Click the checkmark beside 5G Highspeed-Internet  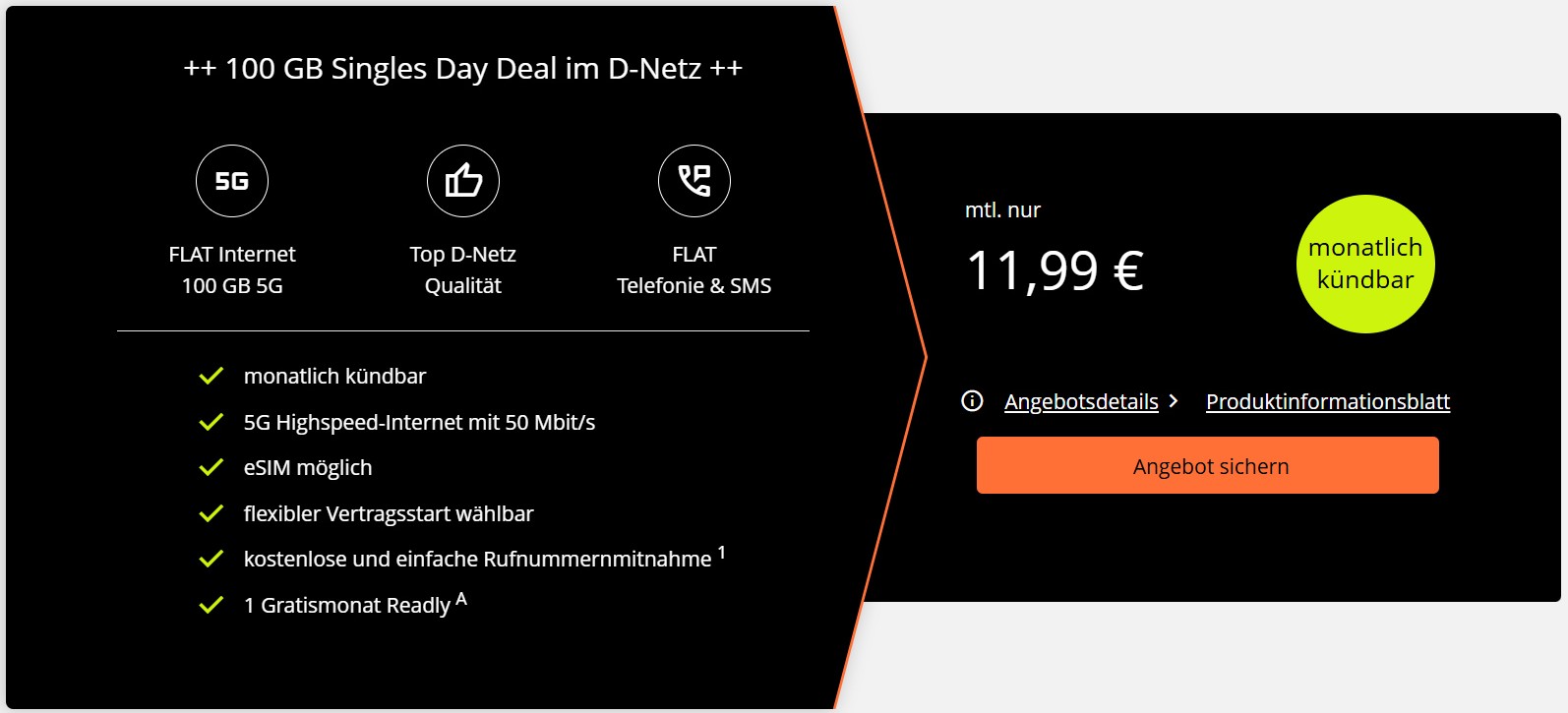point(211,423)
